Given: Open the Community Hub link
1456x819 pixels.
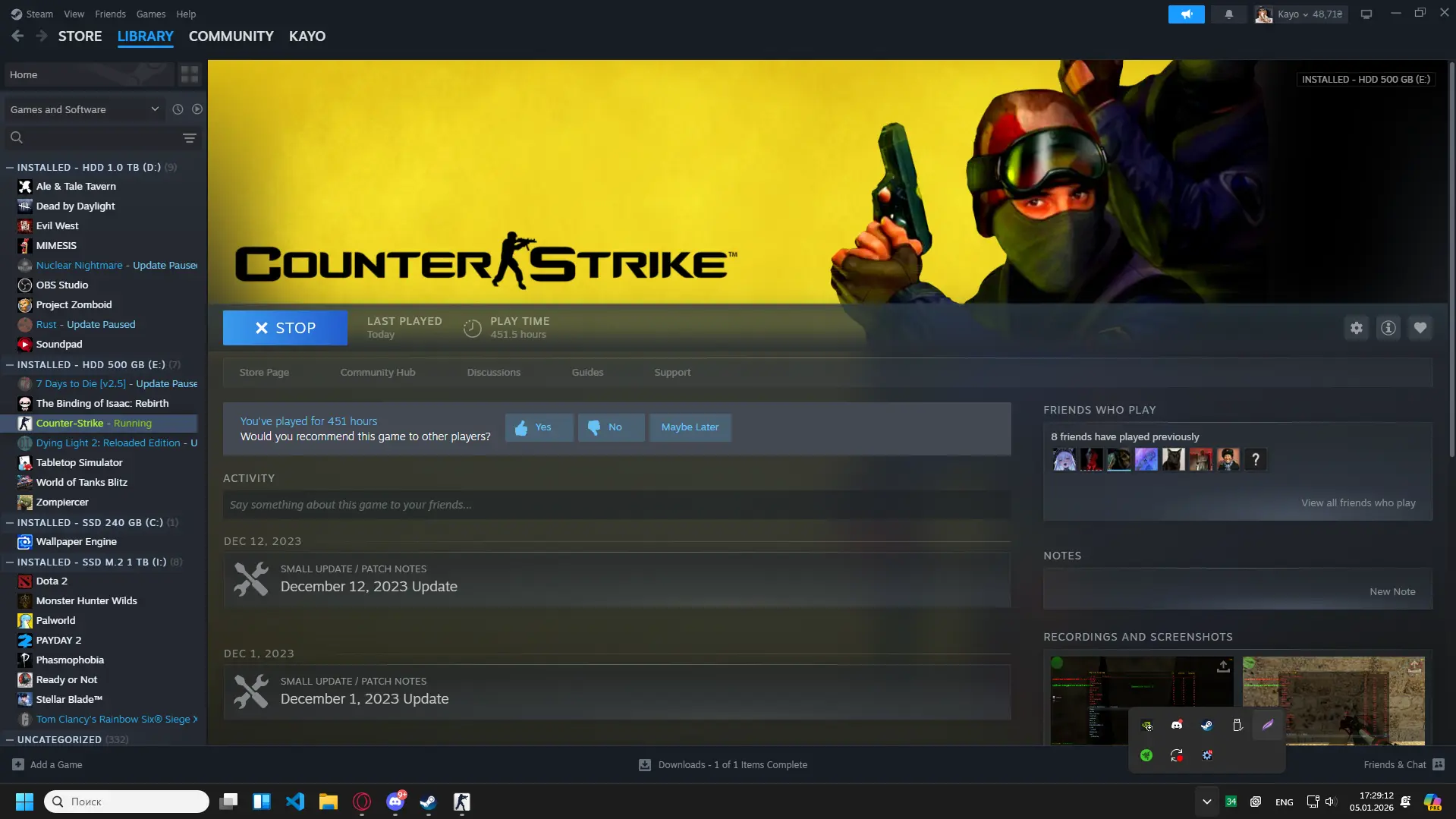Looking at the screenshot, I should (x=378, y=373).
